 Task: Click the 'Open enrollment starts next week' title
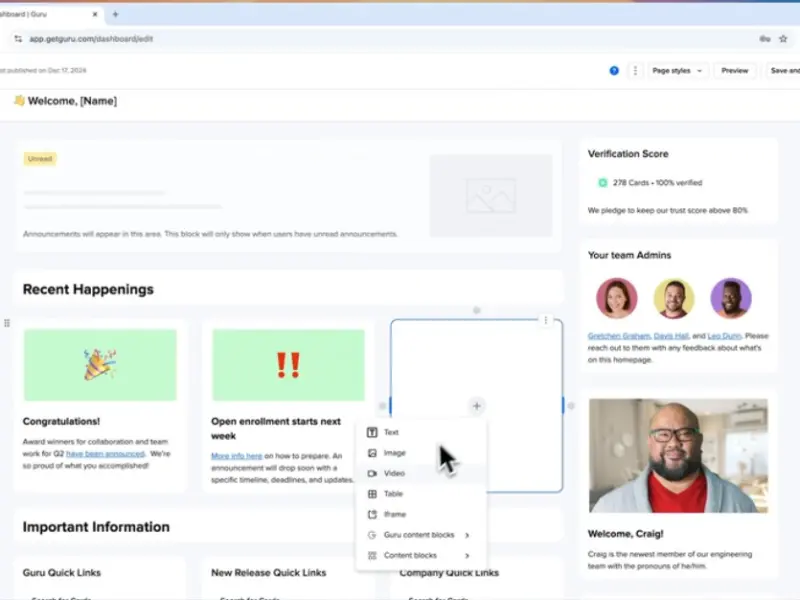click(276, 429)
